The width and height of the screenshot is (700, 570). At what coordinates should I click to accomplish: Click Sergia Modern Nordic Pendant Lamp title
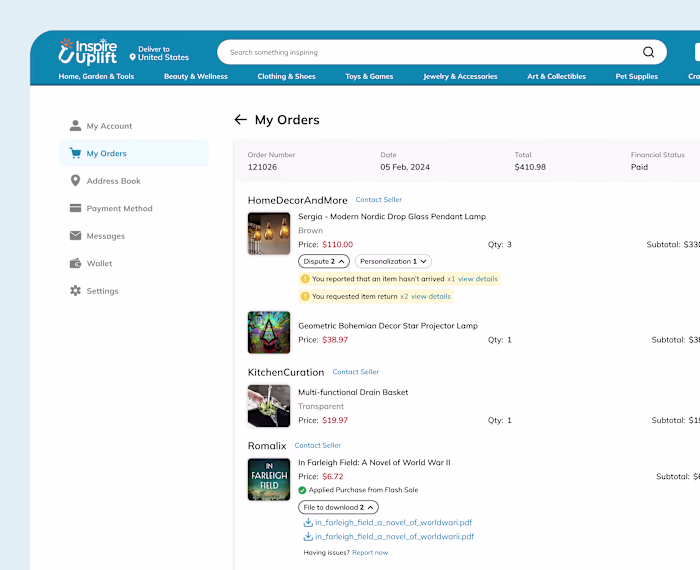tap(392, 216)
